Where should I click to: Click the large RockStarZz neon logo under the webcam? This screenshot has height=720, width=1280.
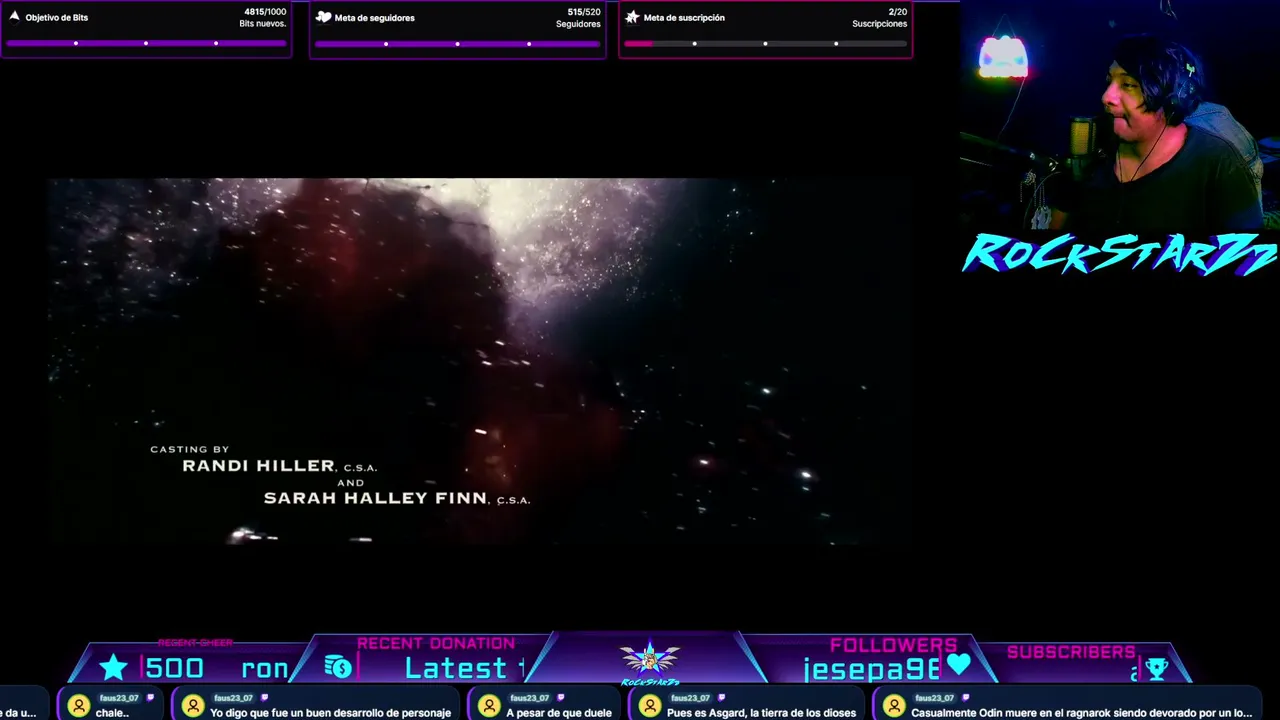1120,253
